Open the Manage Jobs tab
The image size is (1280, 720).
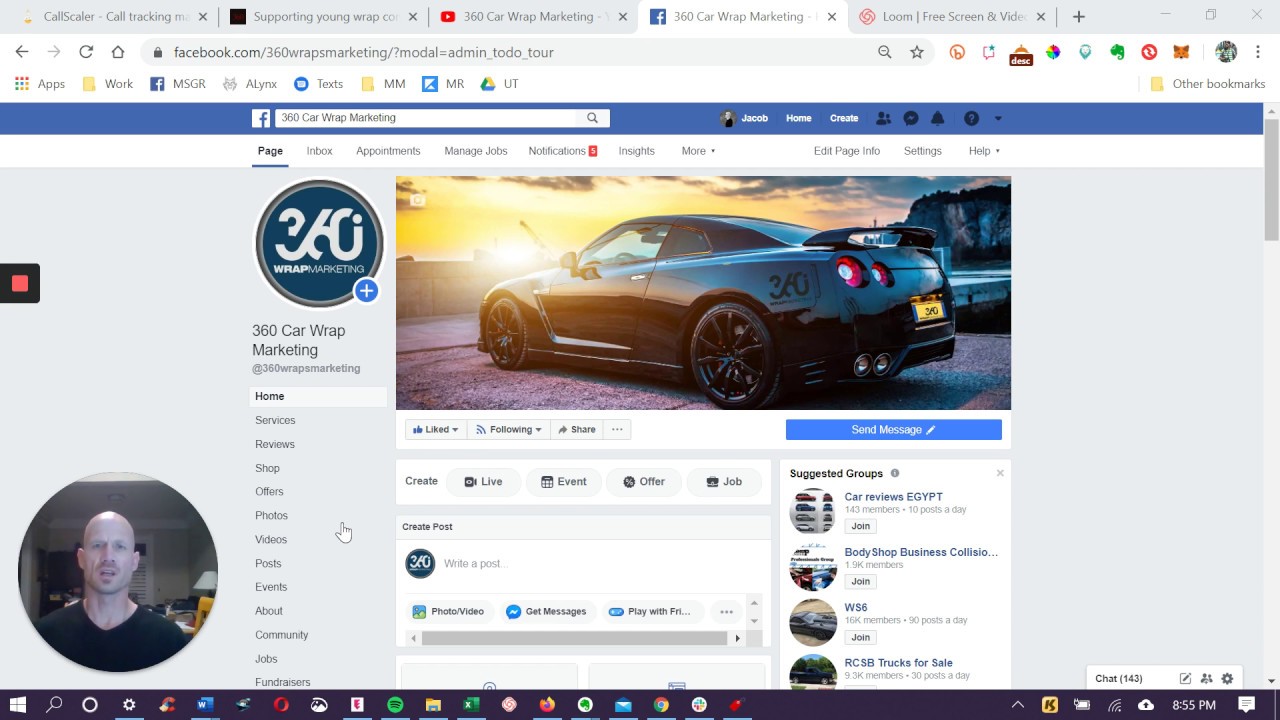pyautogui.click(x=476, y=151)
